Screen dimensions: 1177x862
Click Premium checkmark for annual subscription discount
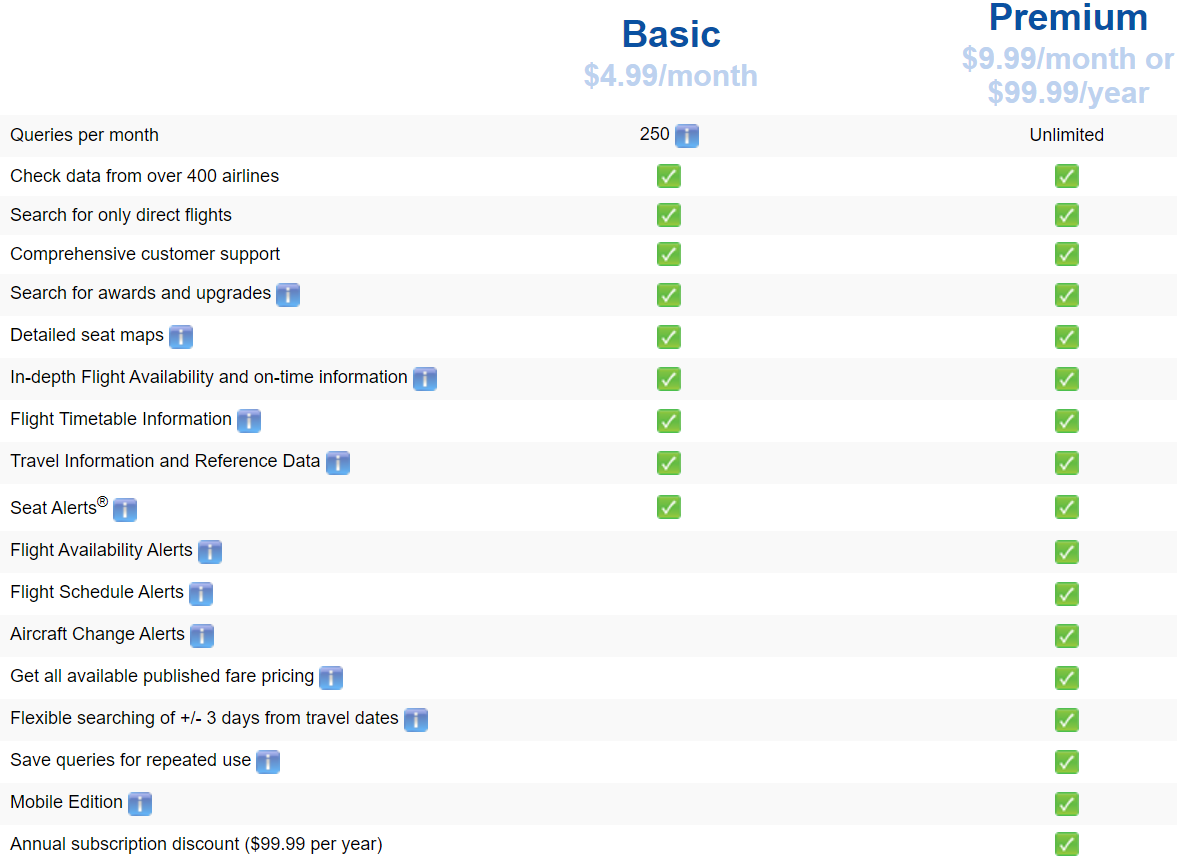click(x=1067, y=844)
